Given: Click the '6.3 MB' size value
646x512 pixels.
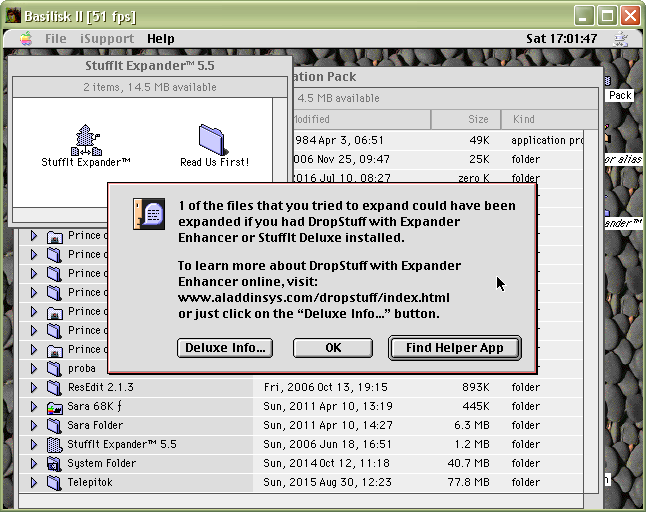Looking at the screenshot, I should tap(472, 425).
